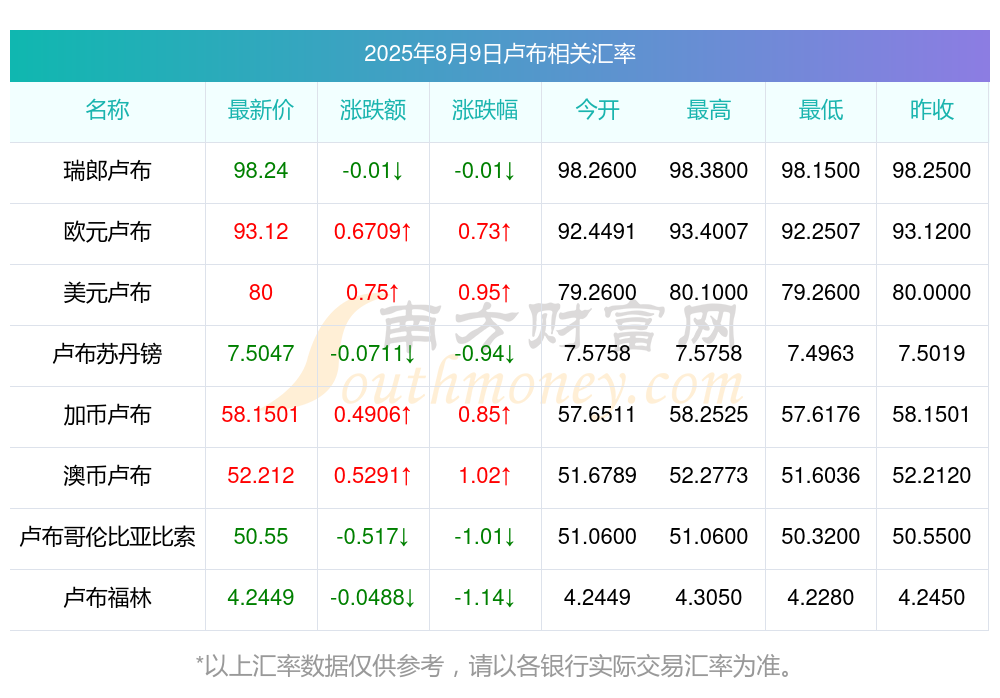
Task: Click change percent '-1.01↓'
Action: click(x=485, y=537)
